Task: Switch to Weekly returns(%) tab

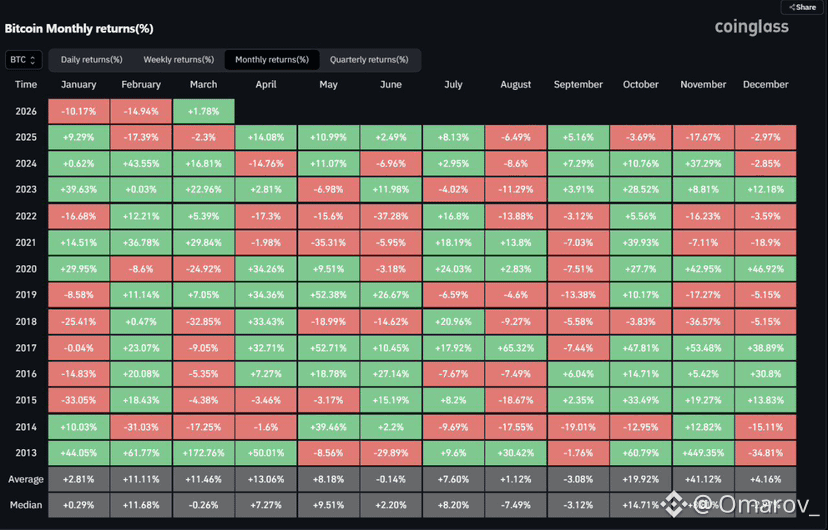Action: click(179, 60)
